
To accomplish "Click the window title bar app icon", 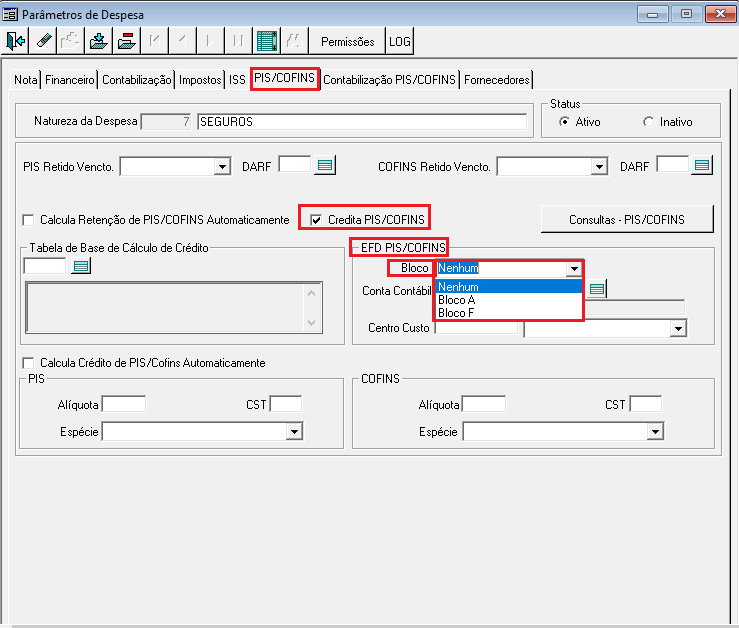I will click(10, 14).
